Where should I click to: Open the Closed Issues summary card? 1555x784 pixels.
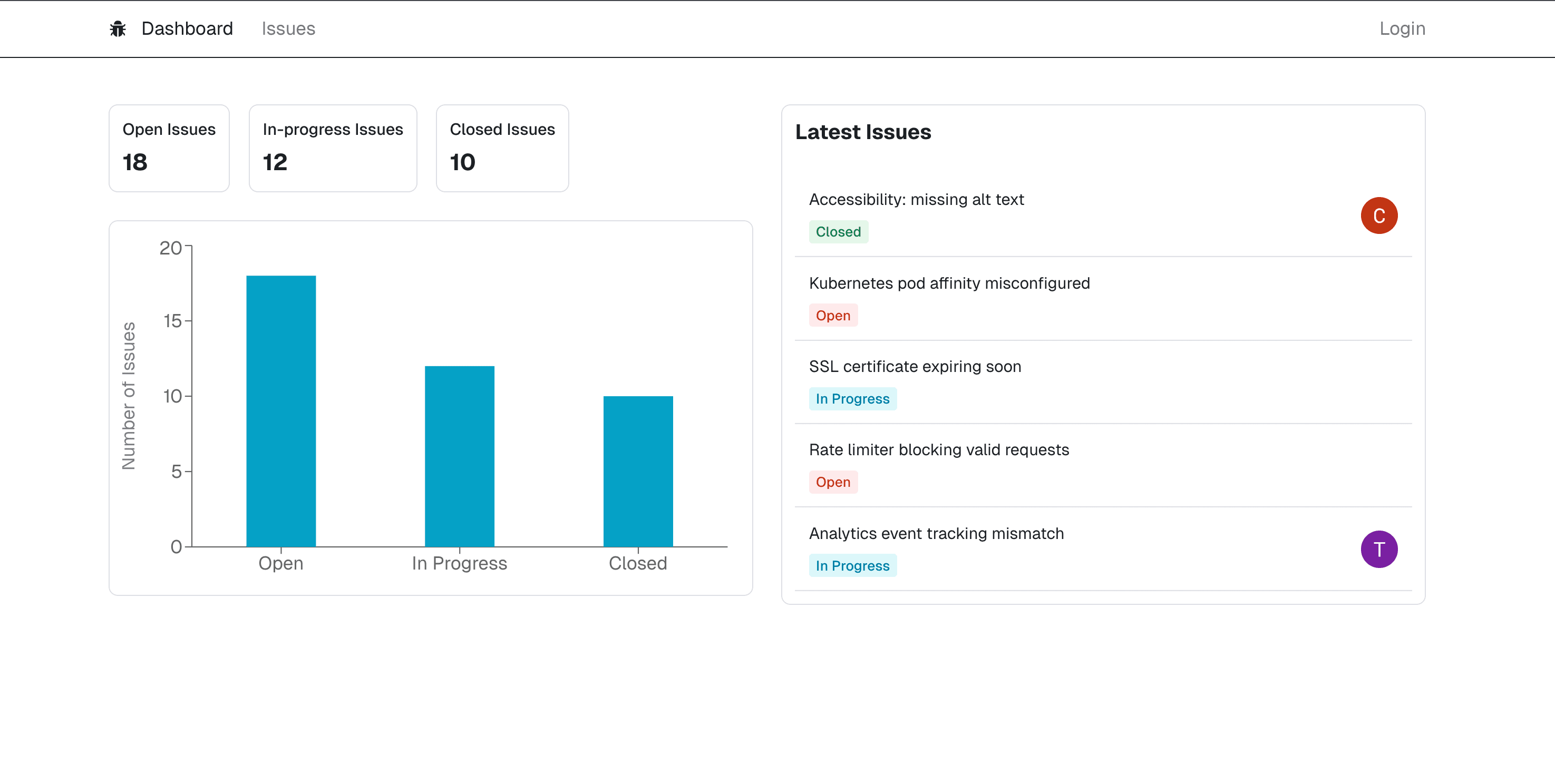click(502, 149)
